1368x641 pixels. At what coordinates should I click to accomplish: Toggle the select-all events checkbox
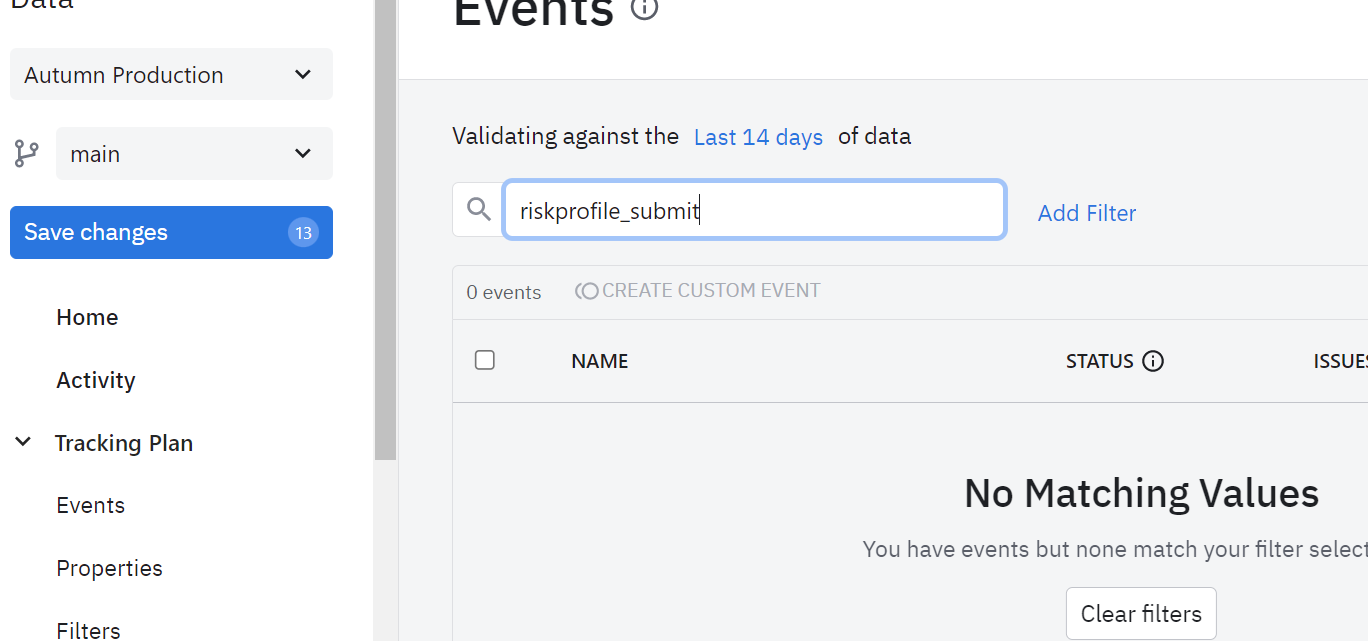pyautogui.click(x=485, y=360)
